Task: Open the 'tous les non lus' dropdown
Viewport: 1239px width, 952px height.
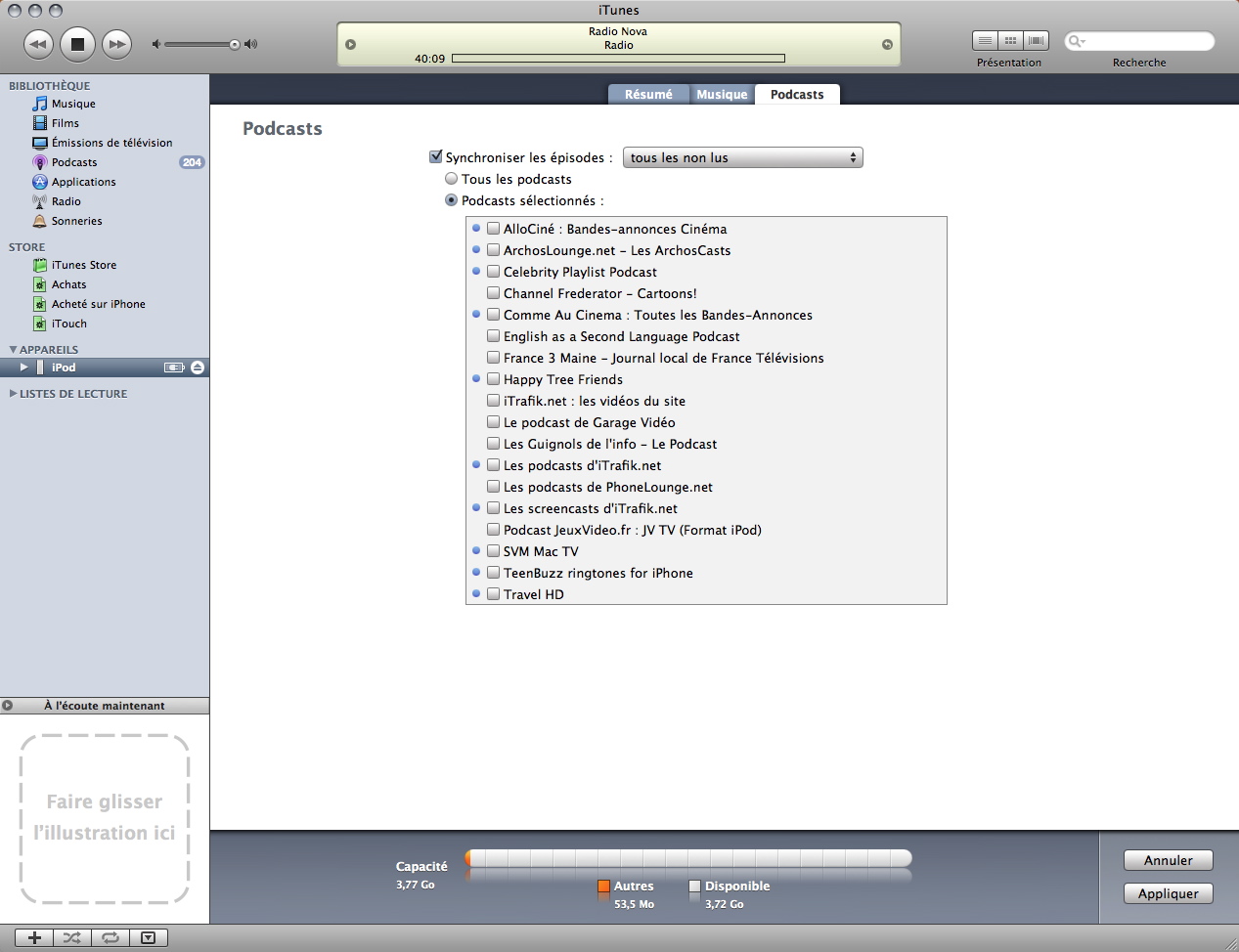Action: tap(743, 157)
